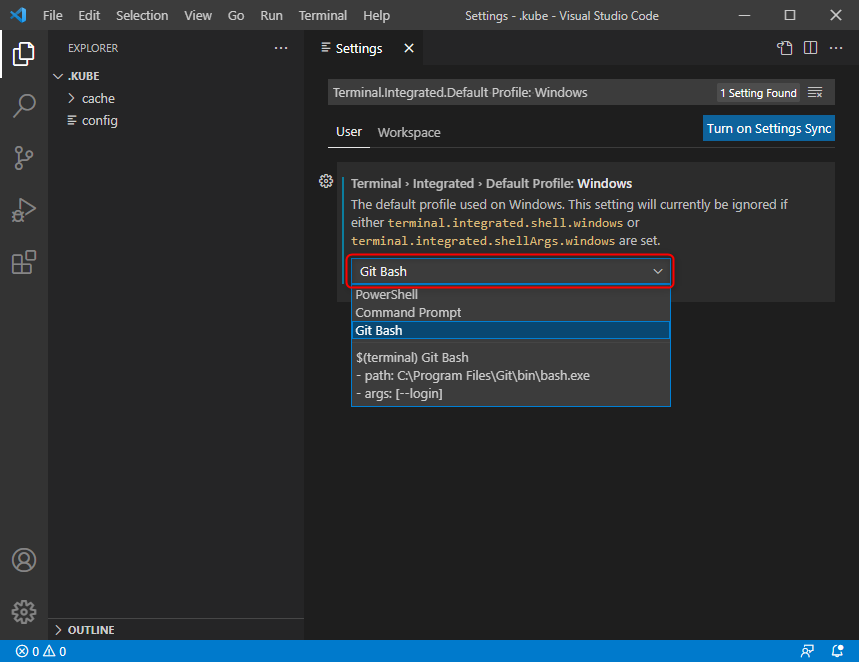Expand the cache folder in Explorer
Screen dimensions: 859x662
[x=97, y=97]
